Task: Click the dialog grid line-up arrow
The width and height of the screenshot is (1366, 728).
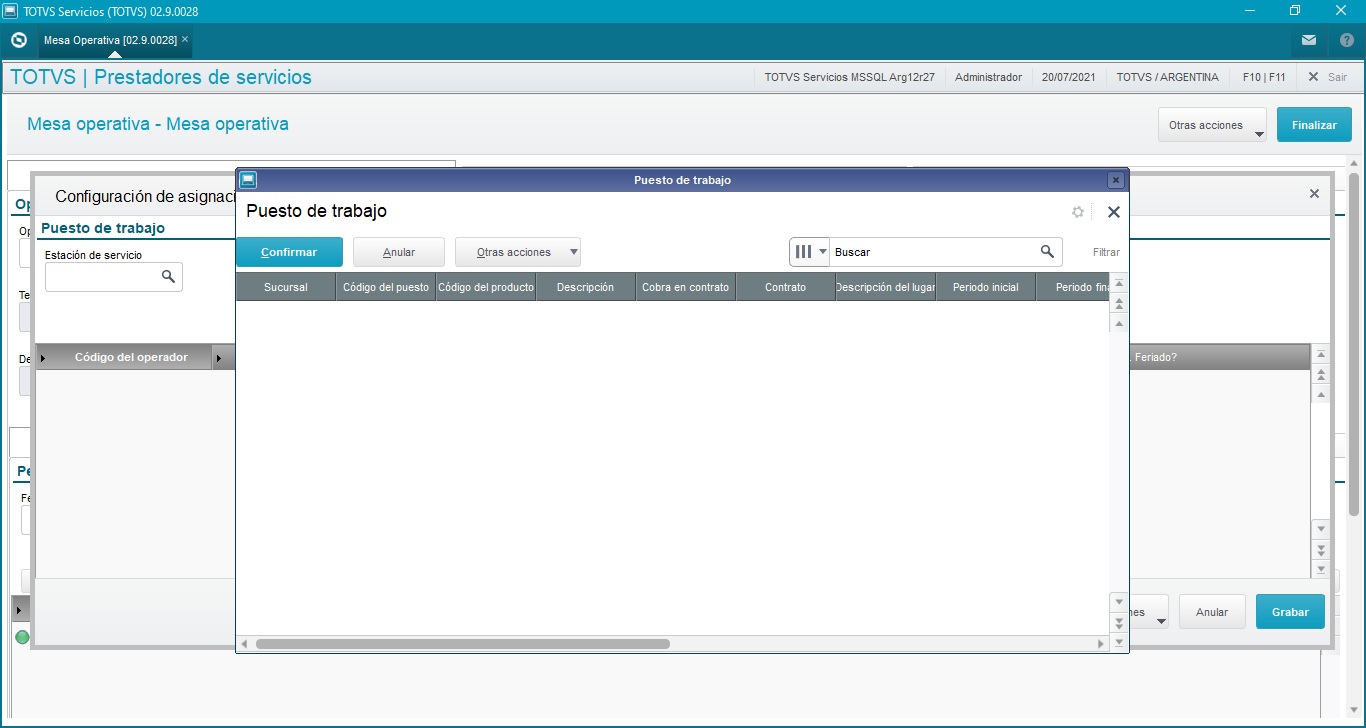Action: click(1119, 323)
